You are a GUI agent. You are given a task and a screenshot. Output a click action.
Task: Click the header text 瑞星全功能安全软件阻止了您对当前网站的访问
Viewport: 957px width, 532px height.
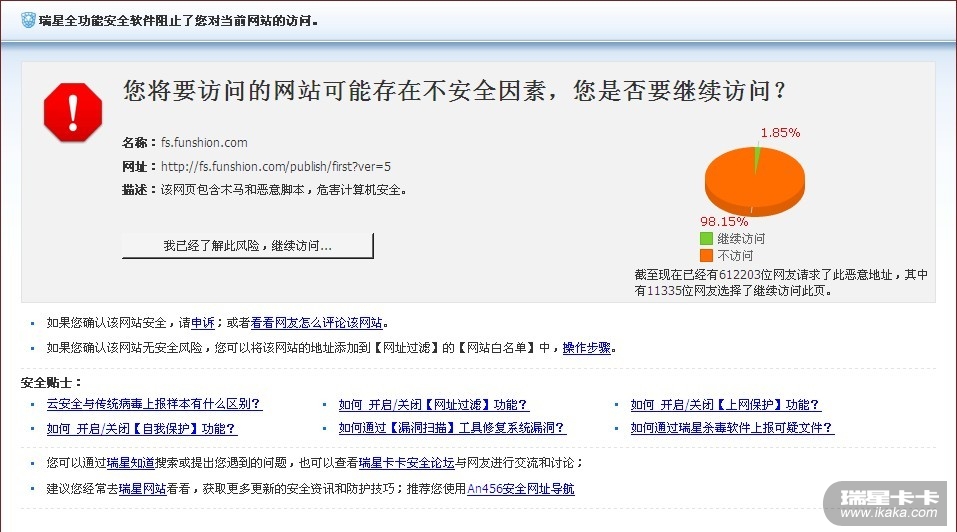[178, 21]
